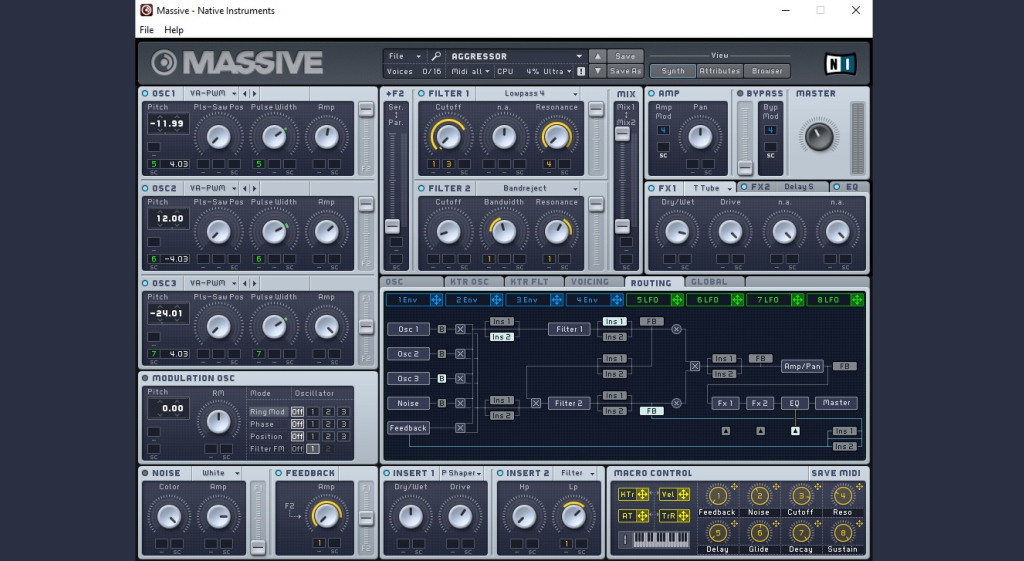The width and height of the screenshot is (1024, 561).
Task: Switch to the KTR FLT tab
Action: 535,282
